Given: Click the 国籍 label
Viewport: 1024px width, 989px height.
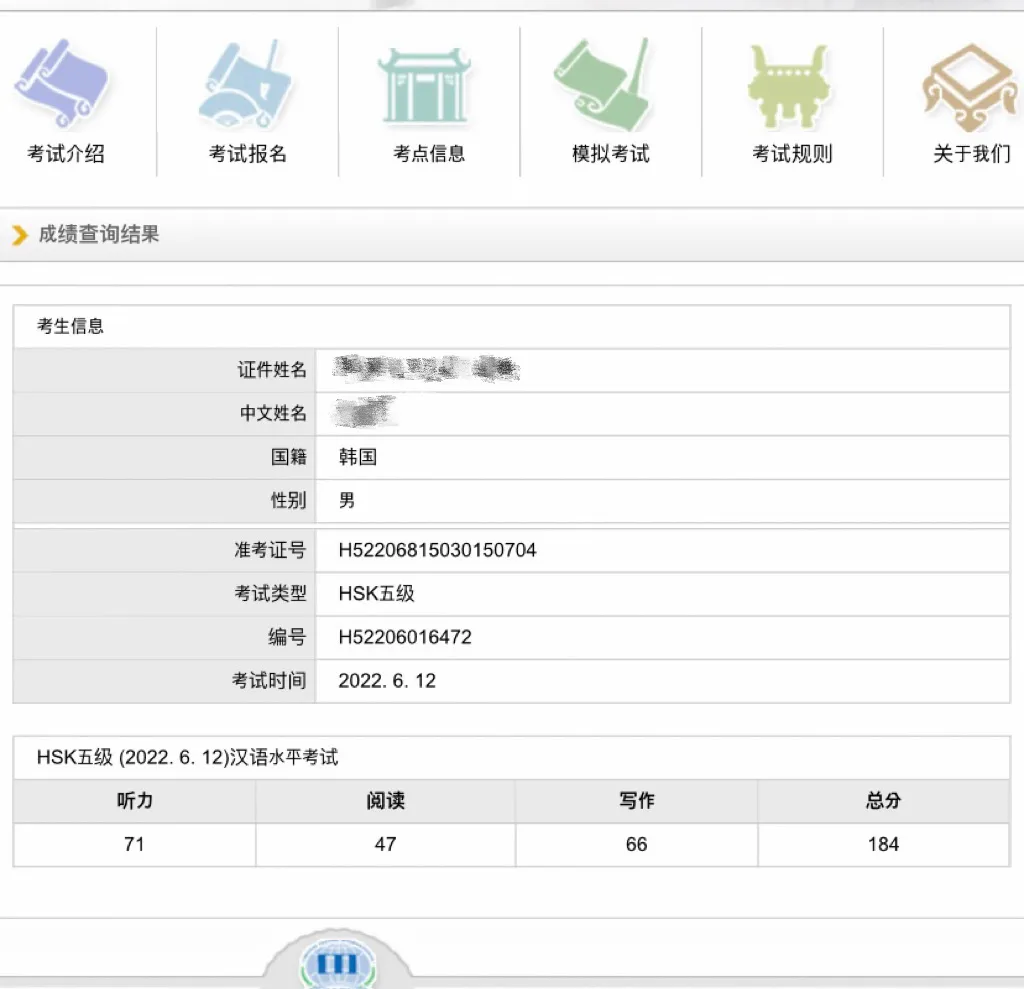Looking at the screenshot, I should tap(289, 457).
